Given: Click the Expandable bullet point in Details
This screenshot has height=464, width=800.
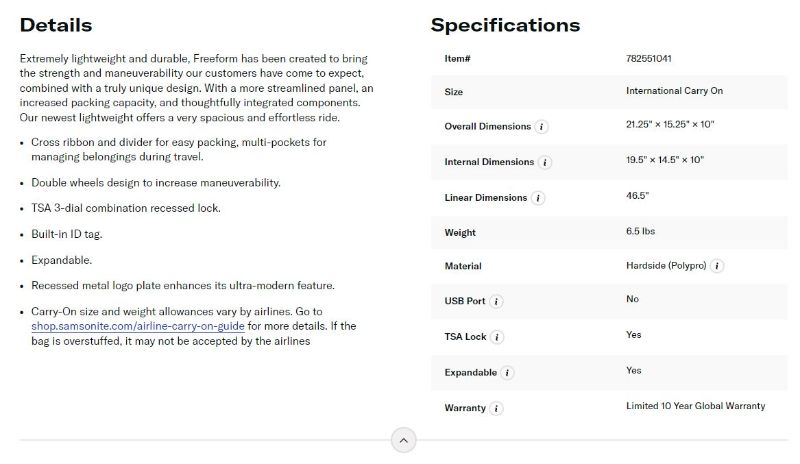Looking at the screenshot, I should [x=61, y=260].
